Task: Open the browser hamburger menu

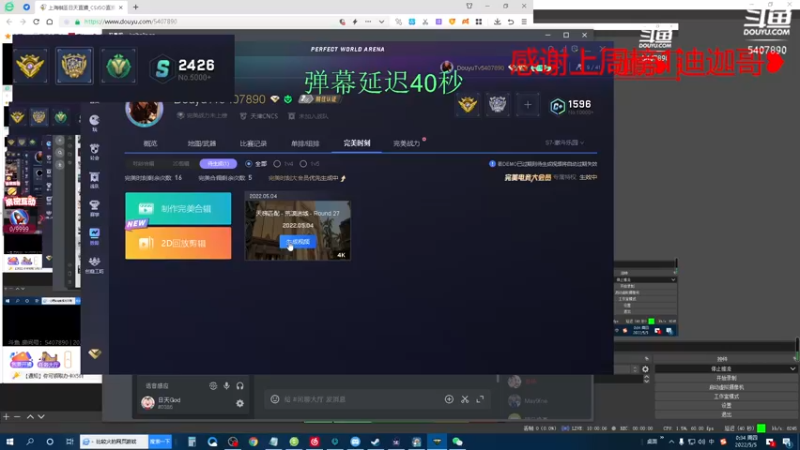Action: coord(524,21)
